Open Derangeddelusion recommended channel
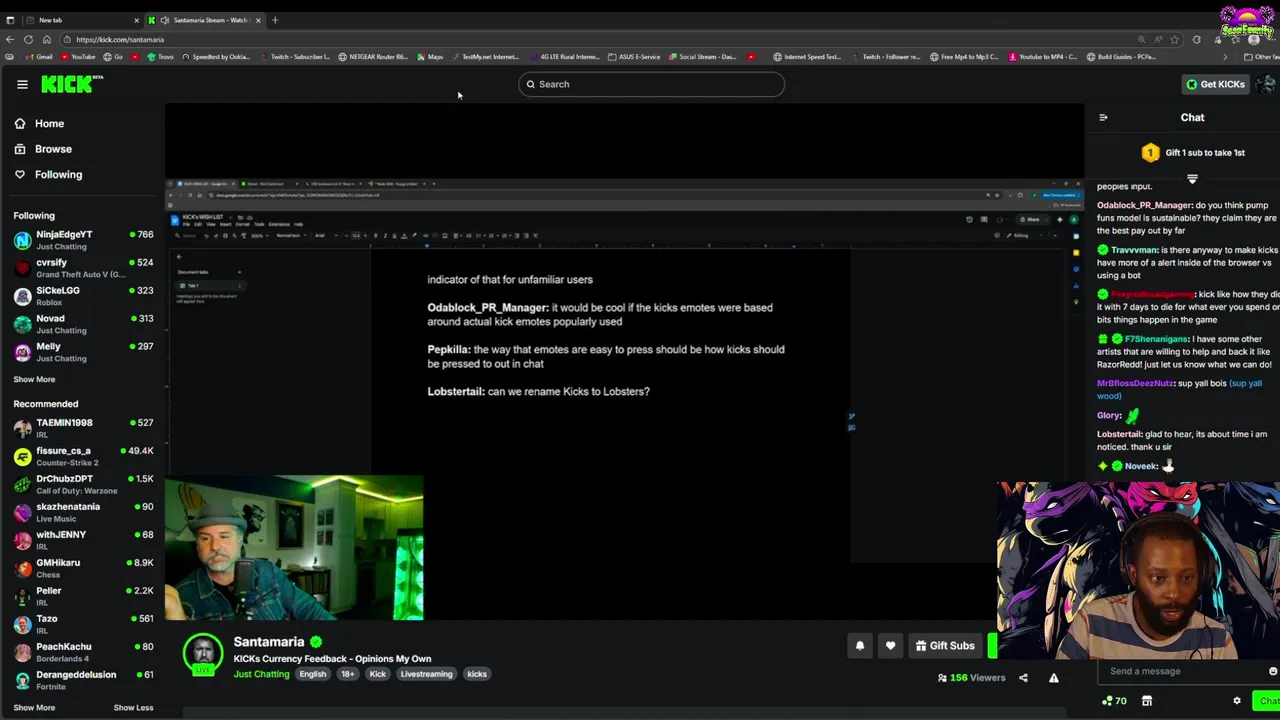This screenshot has height=720, width=1280. pos(83,680)
